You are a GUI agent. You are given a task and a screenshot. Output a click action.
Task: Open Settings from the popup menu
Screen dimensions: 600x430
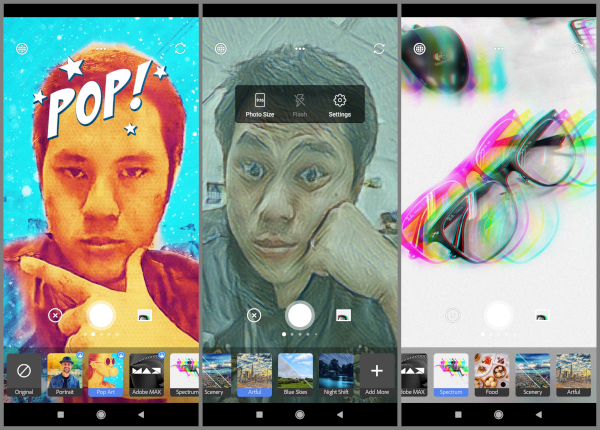click(340, 104)
